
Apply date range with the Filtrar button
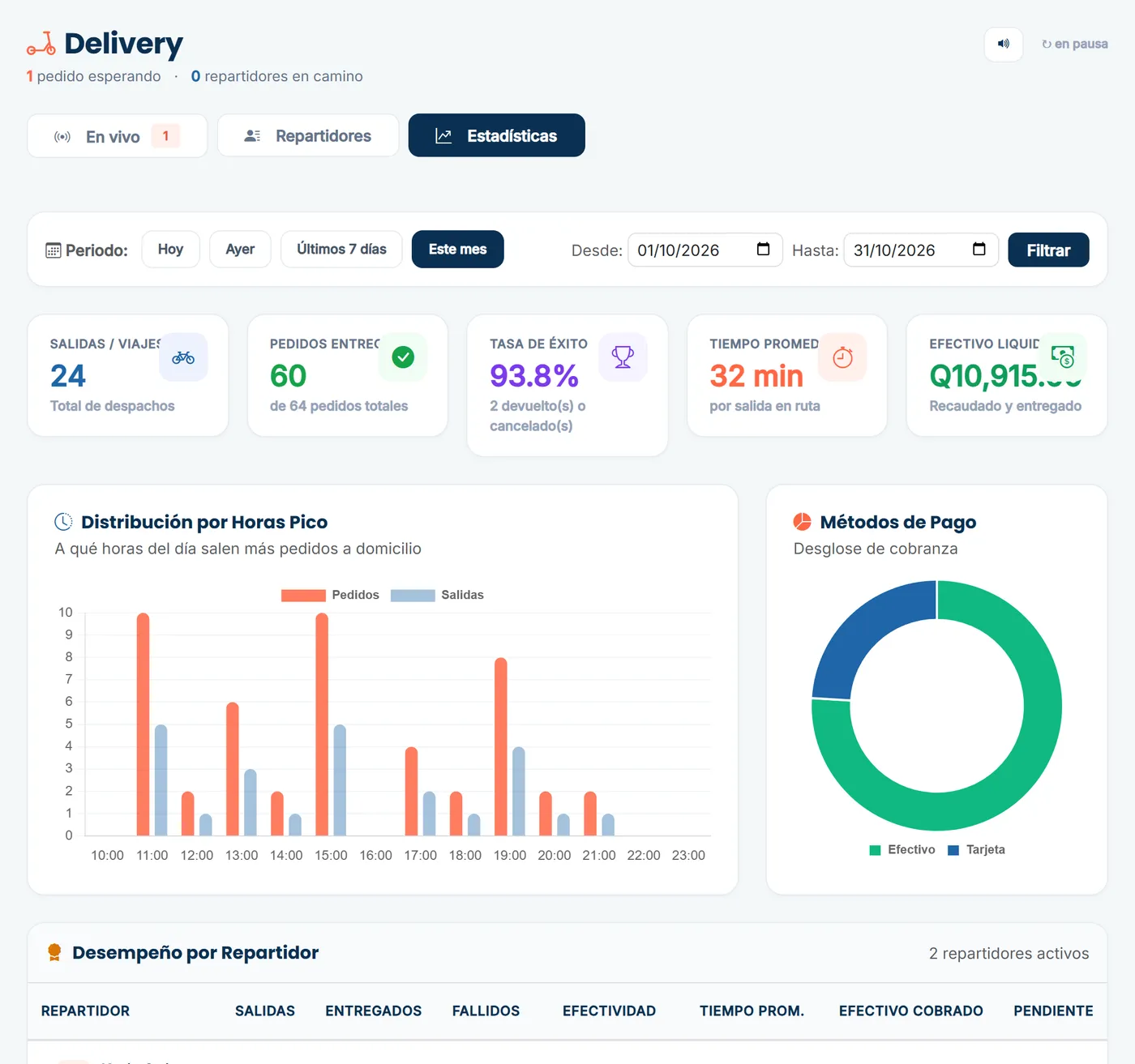[x=1048, y=250]
